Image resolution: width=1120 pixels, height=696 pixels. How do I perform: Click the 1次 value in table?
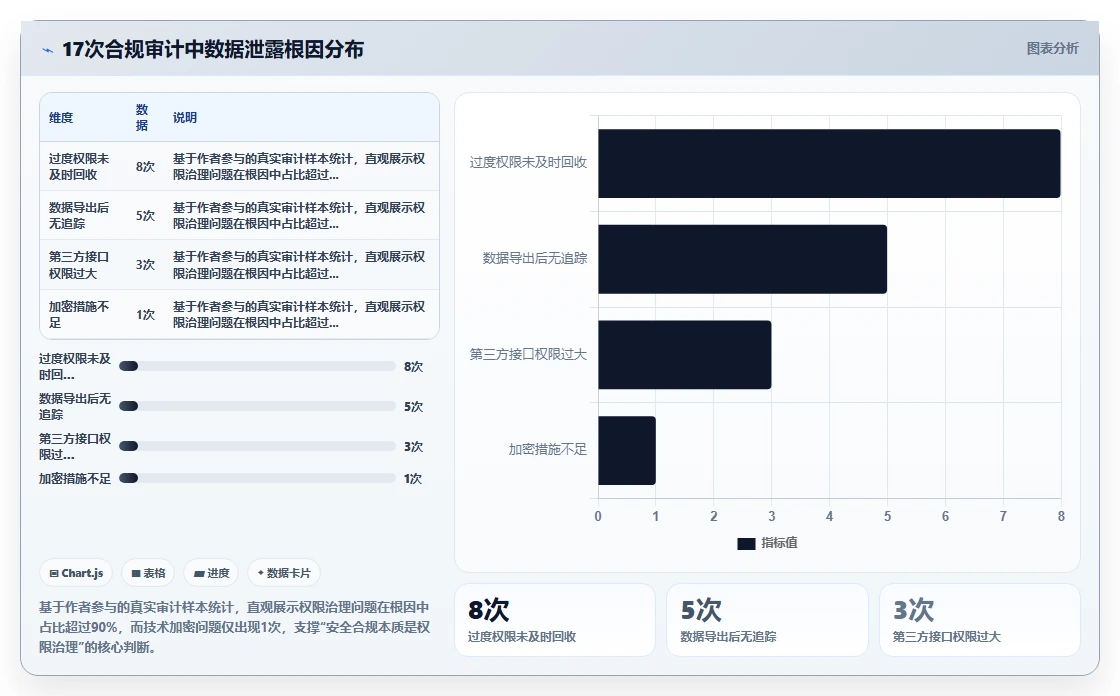pos(146,315)
